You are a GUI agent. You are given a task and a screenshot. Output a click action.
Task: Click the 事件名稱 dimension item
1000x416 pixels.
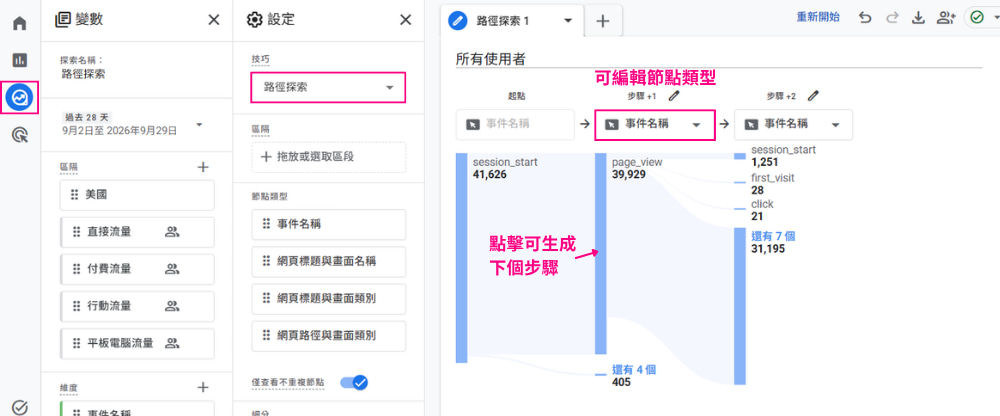[x=137, y=408]
